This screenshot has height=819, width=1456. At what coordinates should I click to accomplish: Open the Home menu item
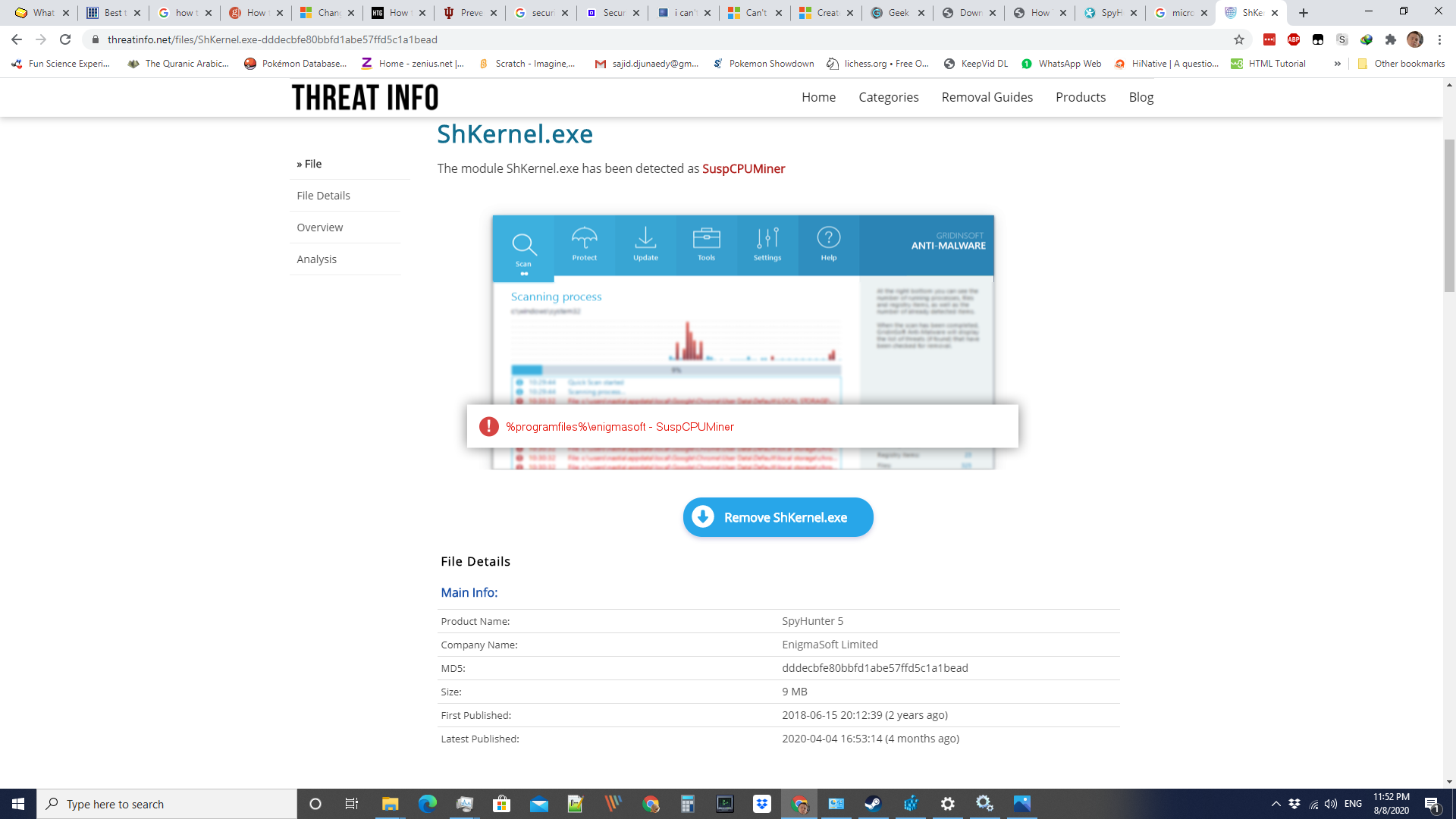tap(818, 97)
